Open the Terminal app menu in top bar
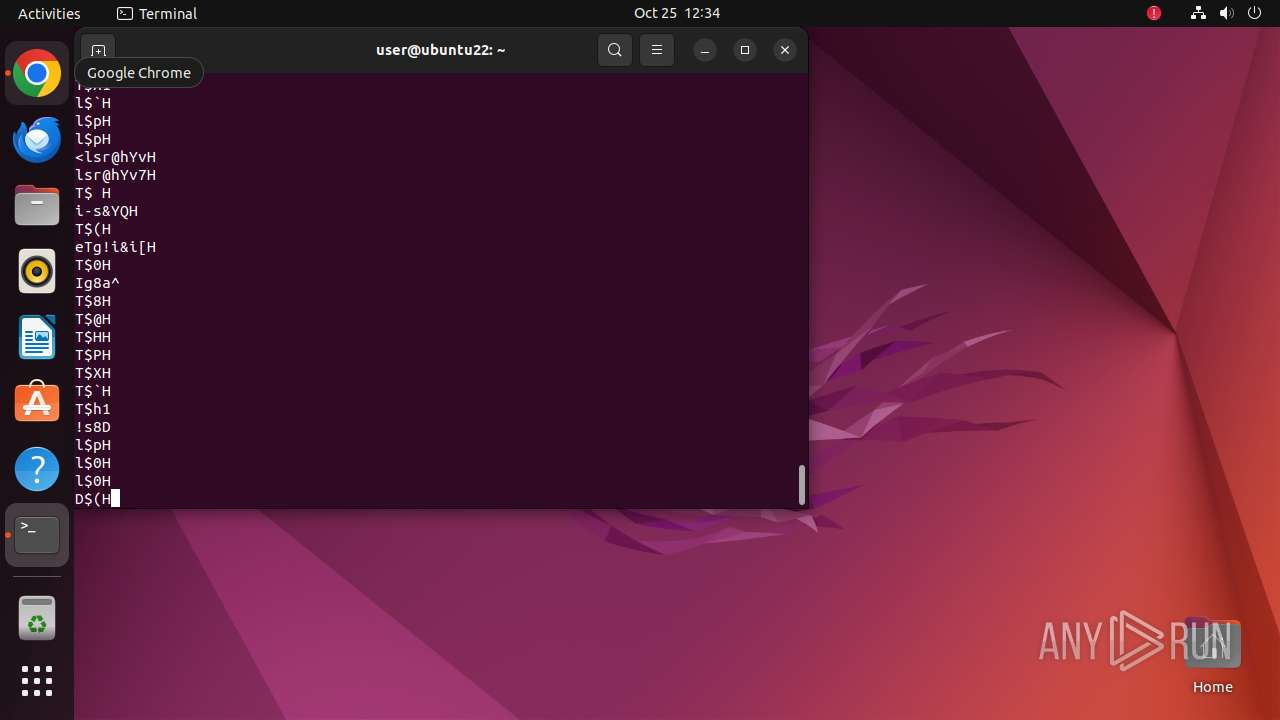This screenshot has width=1280, height=720. click(x=157, y=13)
